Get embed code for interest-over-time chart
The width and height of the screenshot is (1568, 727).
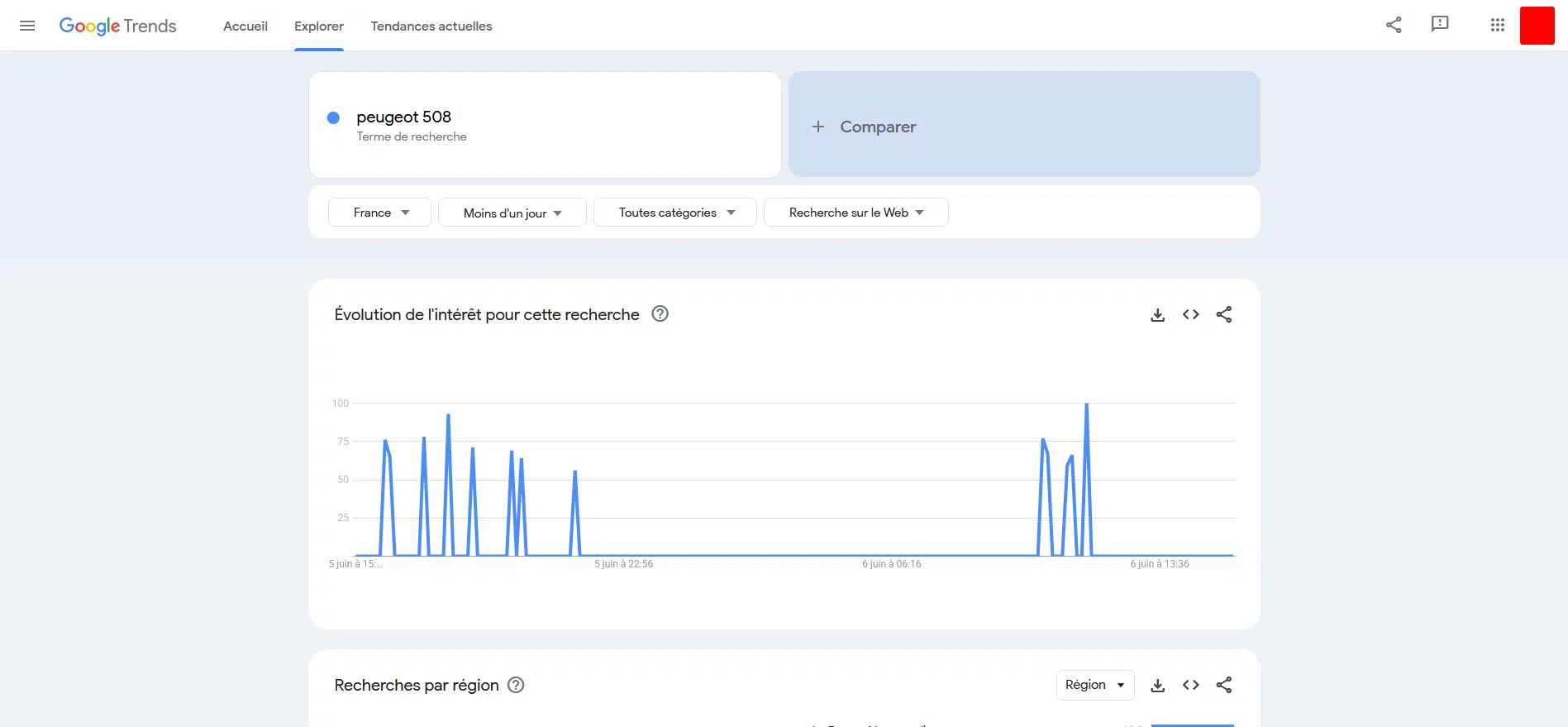coord(1190,314)
